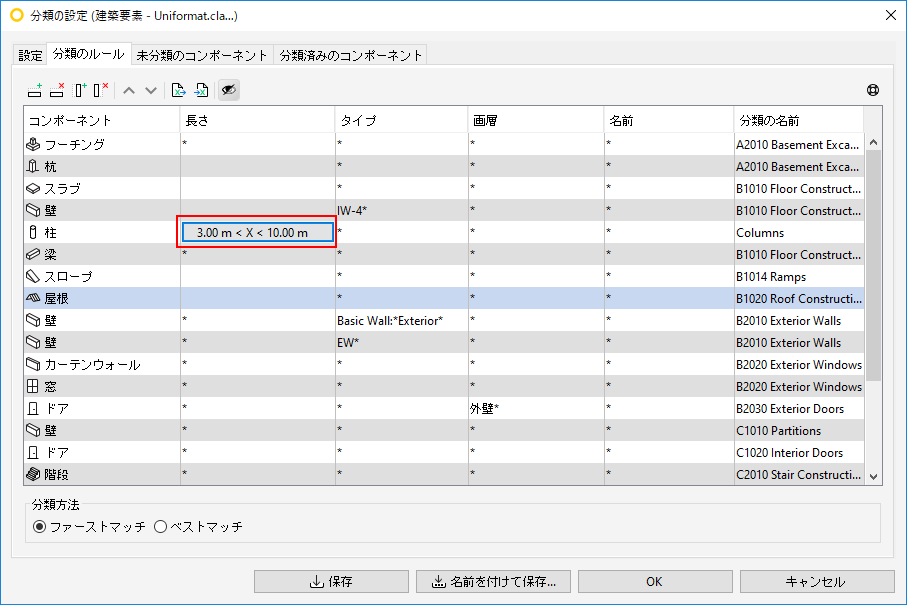Edit length field 3.00 m < X < 10.00 m

(x=257, y=233)
